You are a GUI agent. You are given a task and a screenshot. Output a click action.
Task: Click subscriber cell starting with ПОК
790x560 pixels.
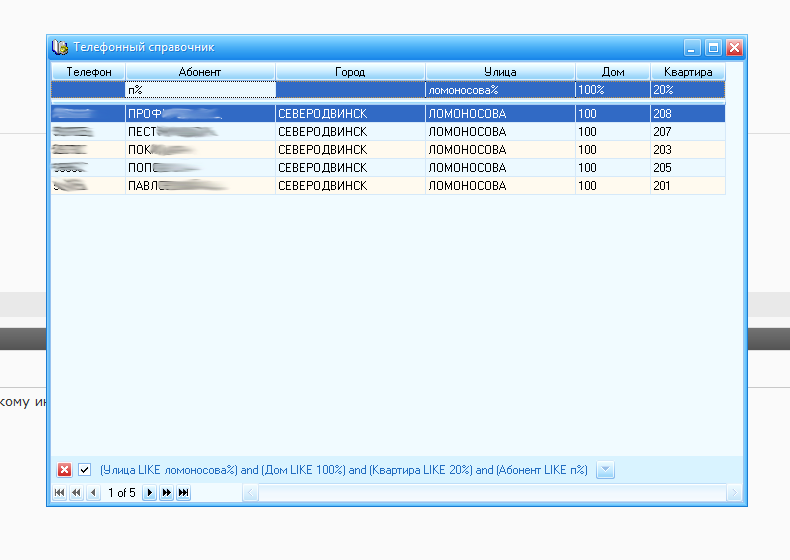point(200,150)
